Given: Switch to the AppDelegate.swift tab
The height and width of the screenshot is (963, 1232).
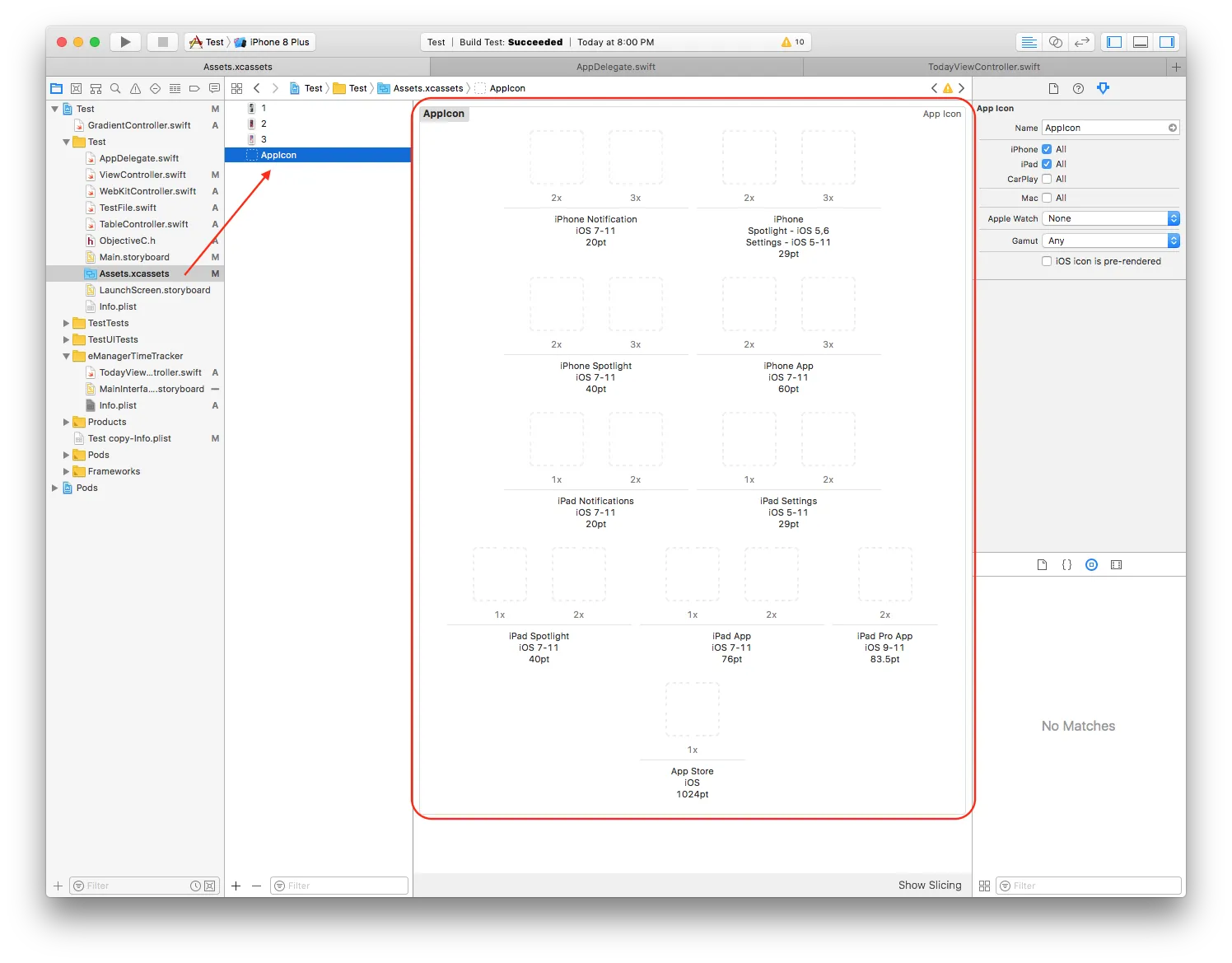Looking at the screenshot, I should pos(616,67).
